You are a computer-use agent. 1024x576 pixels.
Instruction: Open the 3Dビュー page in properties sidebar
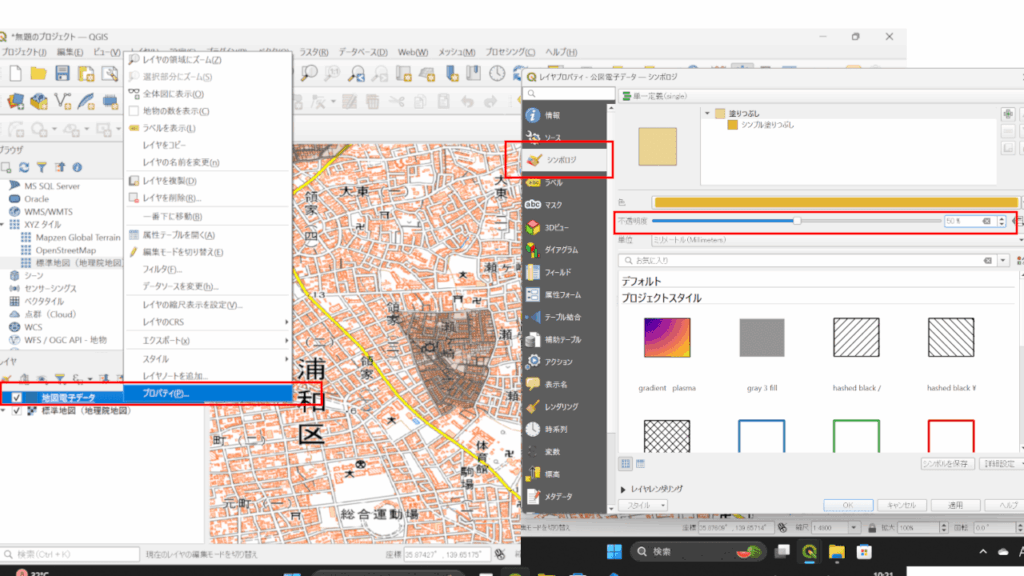(565, 228)
